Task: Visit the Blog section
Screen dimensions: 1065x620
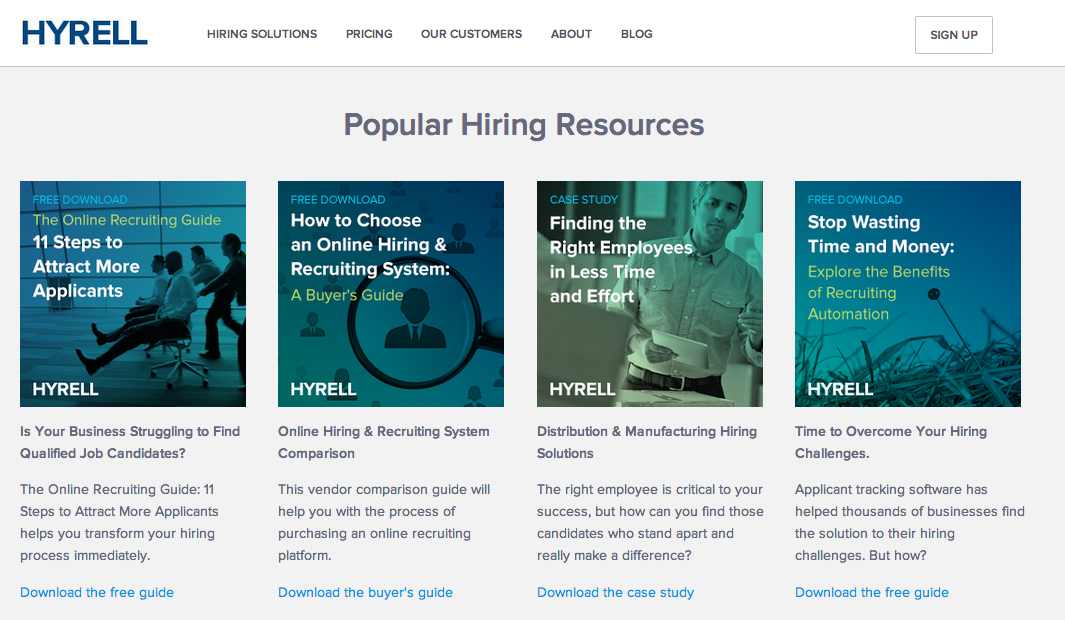Action: (x=636, y=34)
